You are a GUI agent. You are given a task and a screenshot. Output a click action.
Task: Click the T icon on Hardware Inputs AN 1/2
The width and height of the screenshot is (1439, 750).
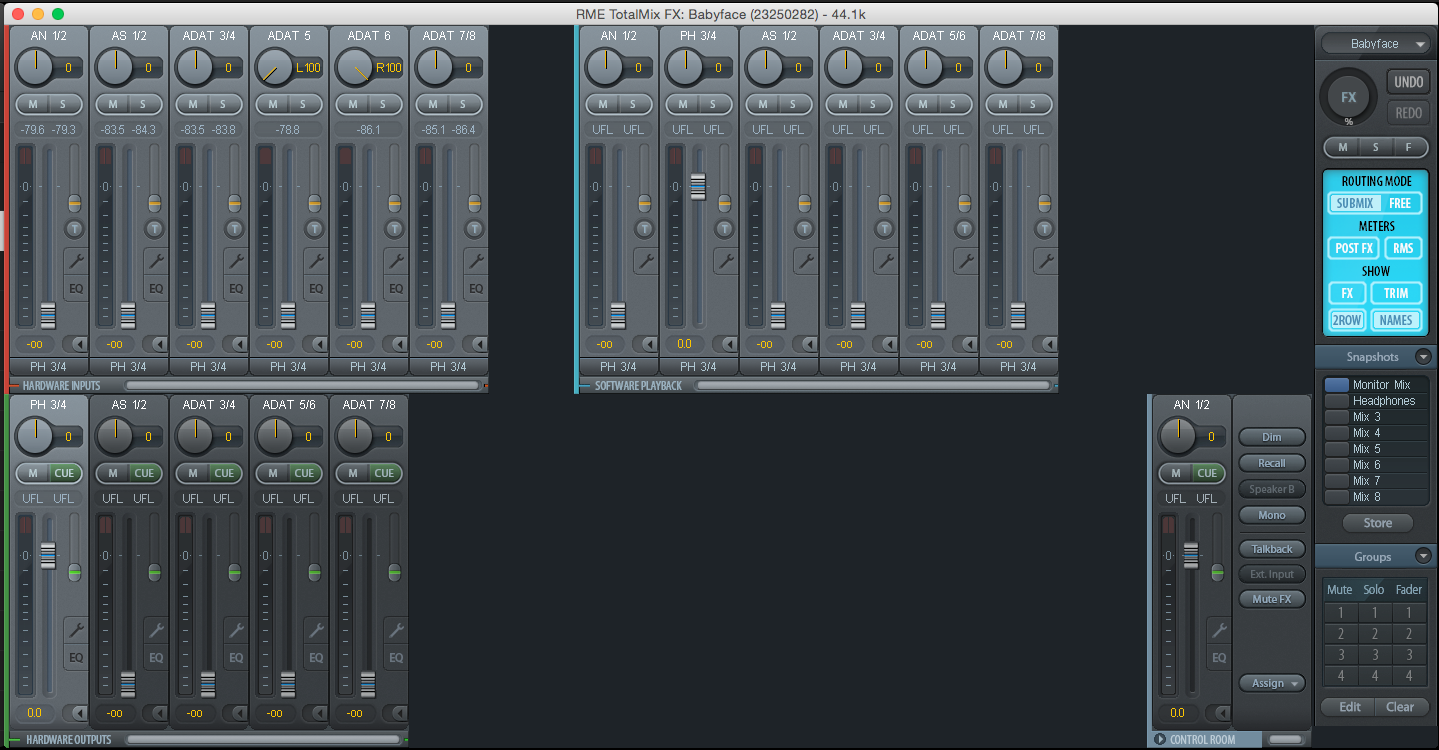tap(74, 228)
